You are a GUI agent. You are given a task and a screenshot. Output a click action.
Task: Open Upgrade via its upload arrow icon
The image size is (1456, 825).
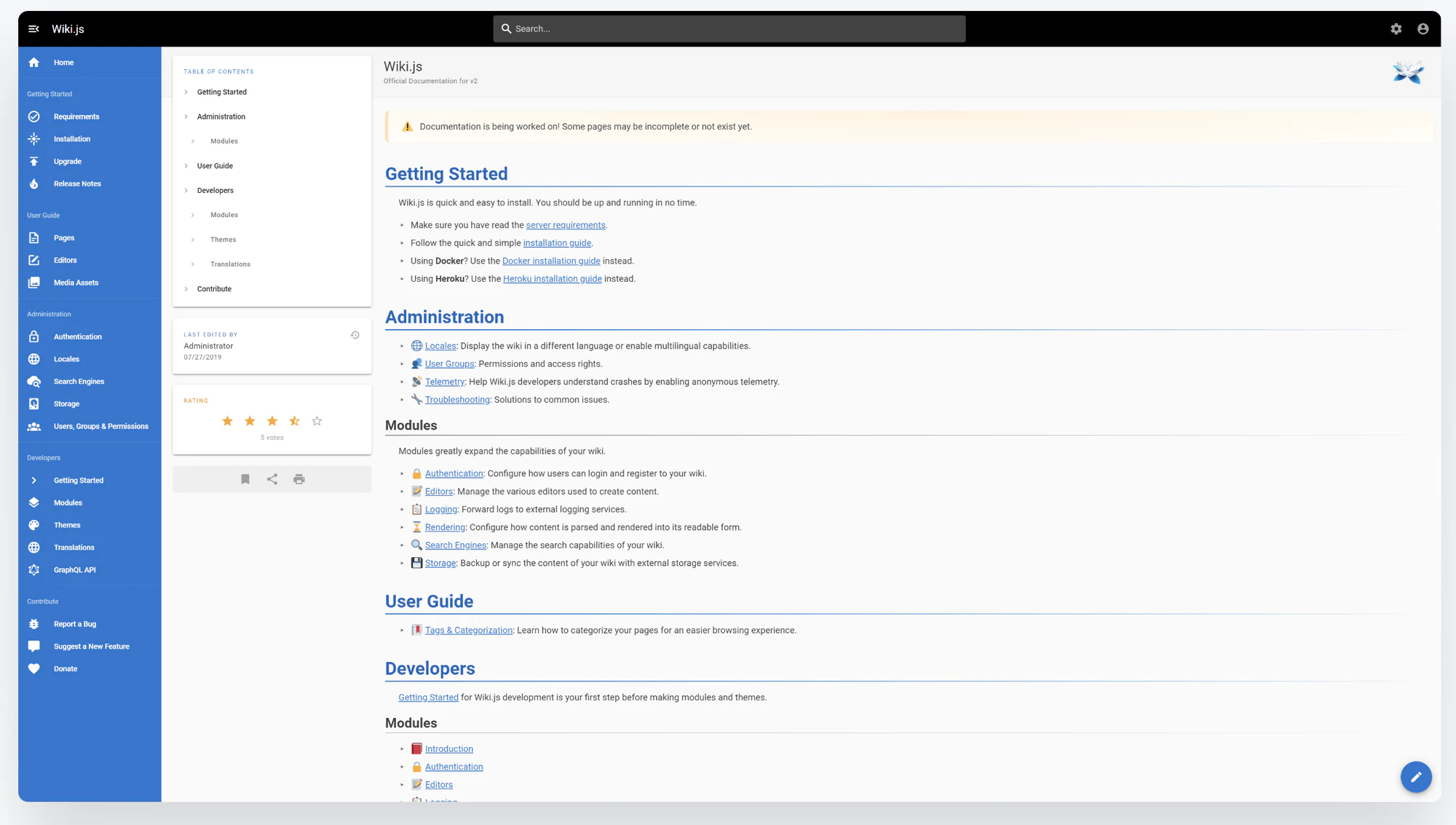tap(33, 162)
